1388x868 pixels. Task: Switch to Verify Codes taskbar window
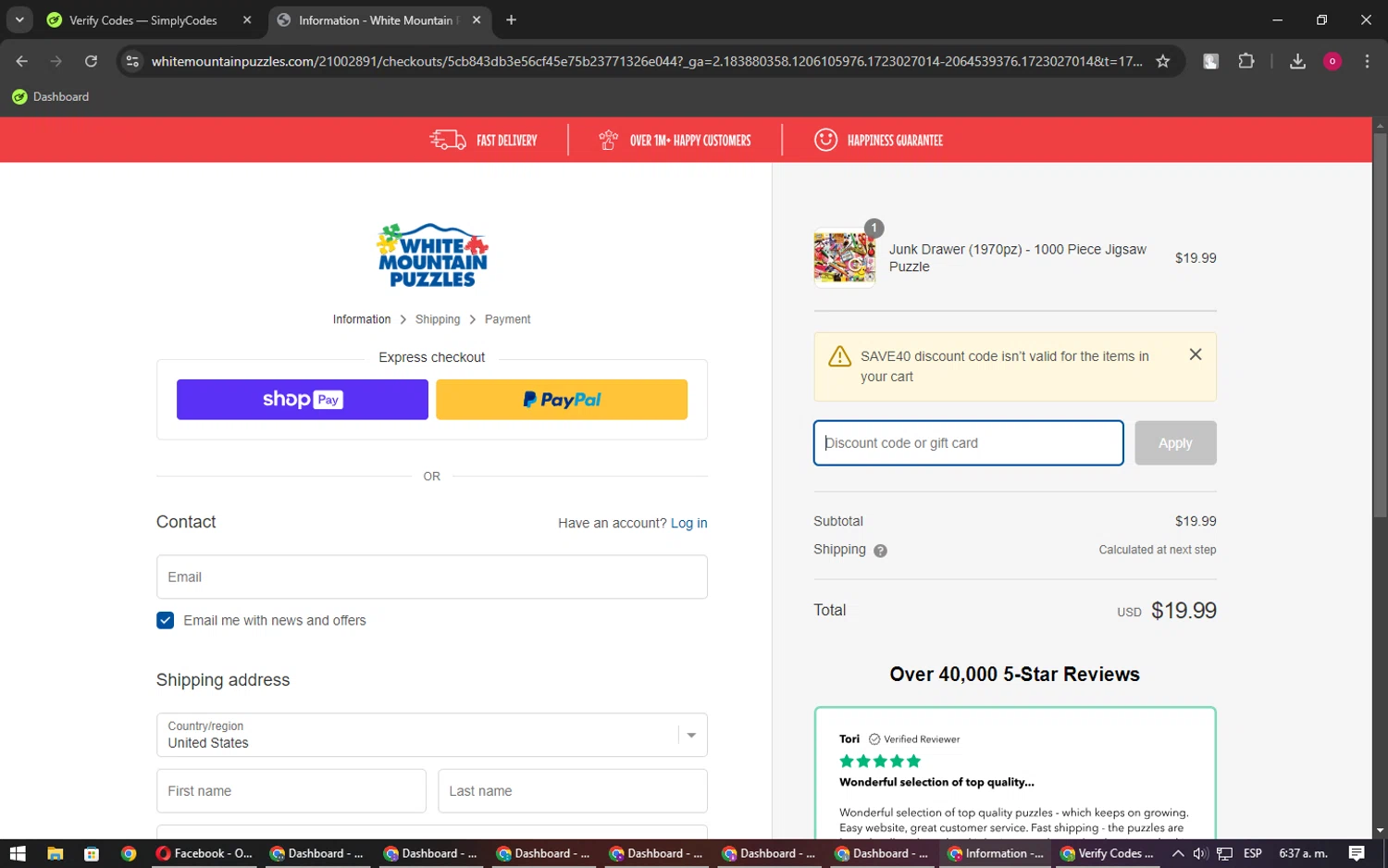click(1108, 853)
